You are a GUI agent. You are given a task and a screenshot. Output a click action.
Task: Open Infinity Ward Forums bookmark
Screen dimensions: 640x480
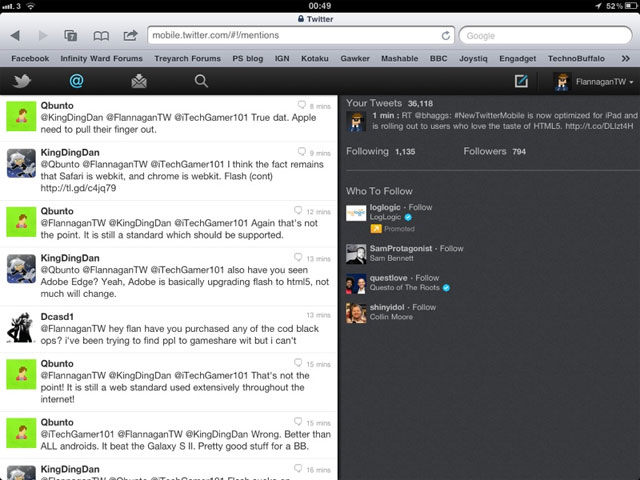coord(102,58)
